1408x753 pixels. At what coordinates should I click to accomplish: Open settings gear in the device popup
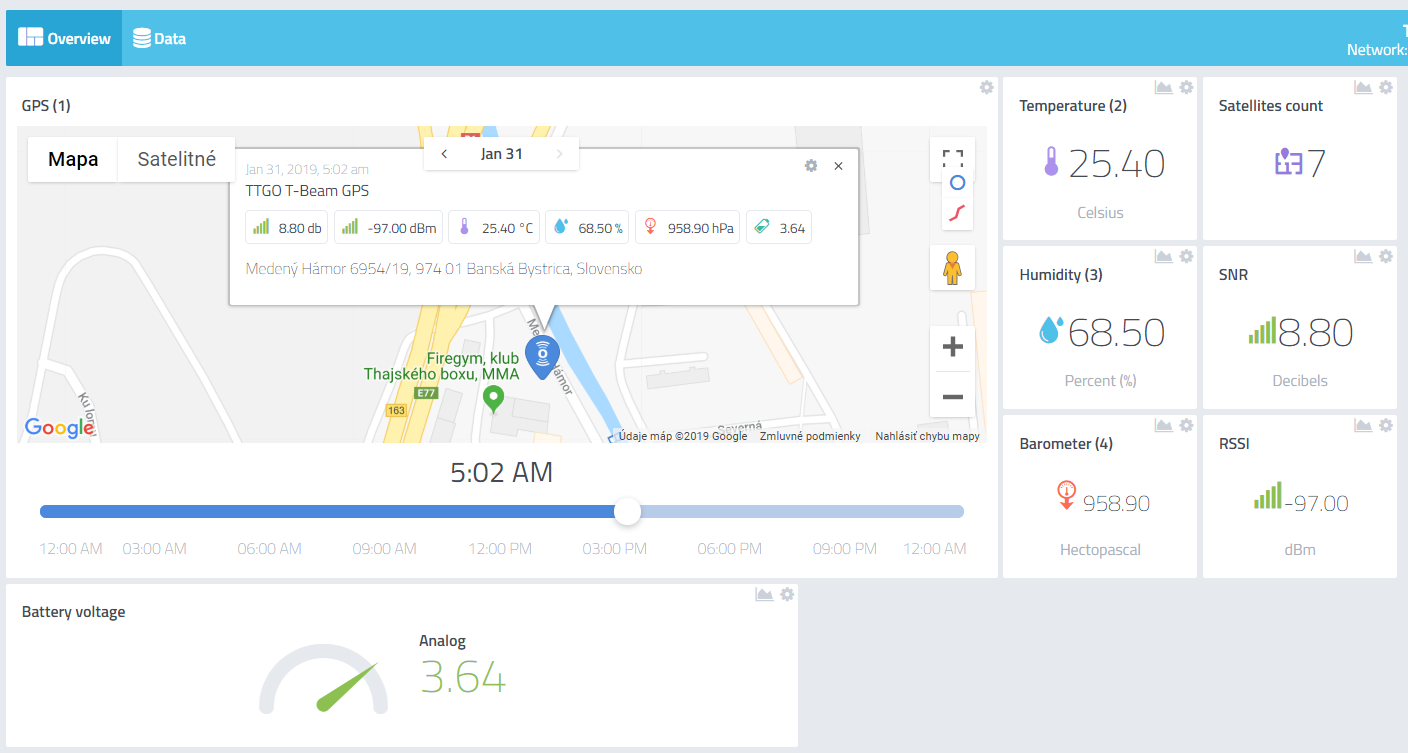(810, 166)
